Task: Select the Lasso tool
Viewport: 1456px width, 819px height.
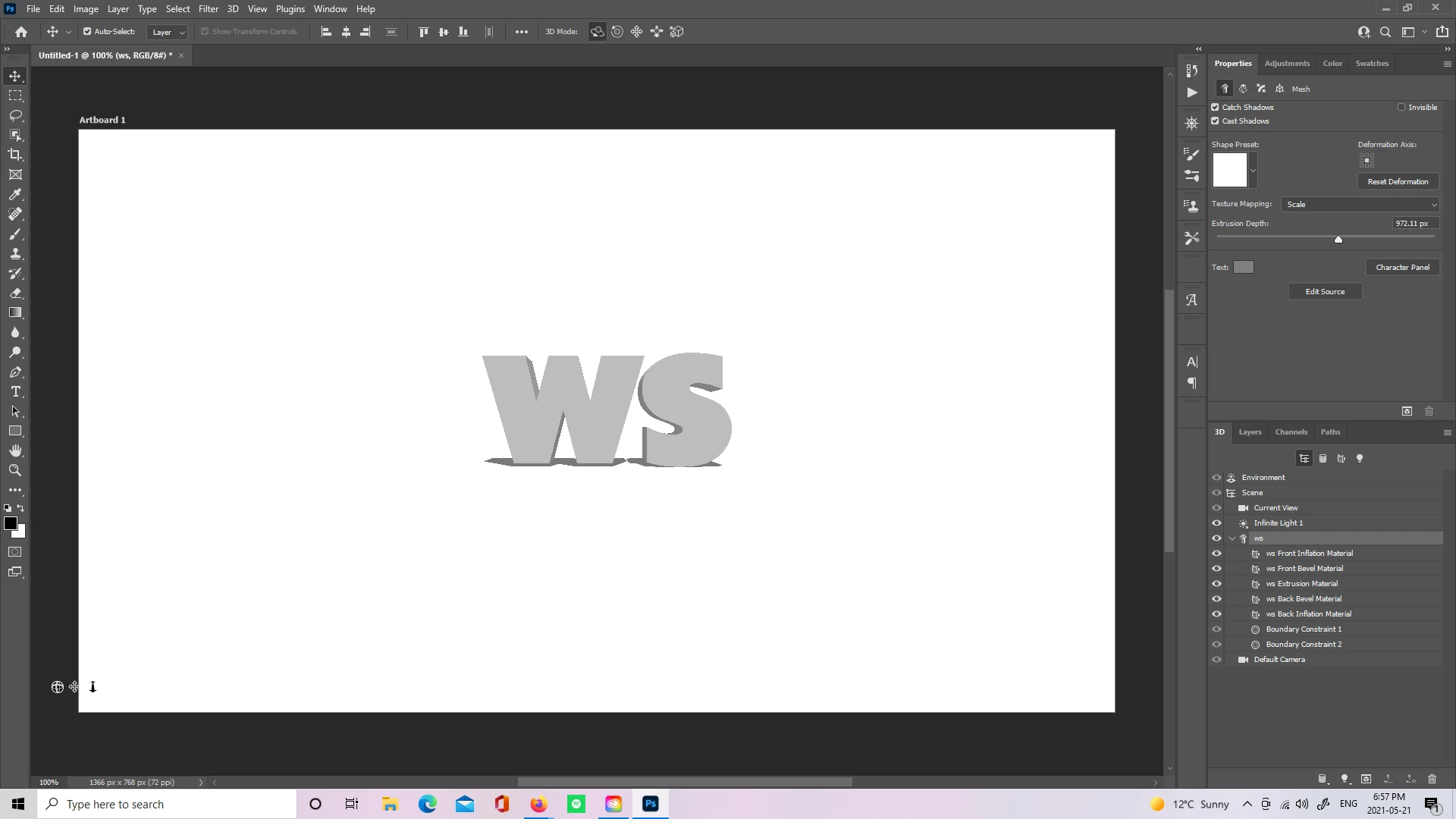Action: 15,115
